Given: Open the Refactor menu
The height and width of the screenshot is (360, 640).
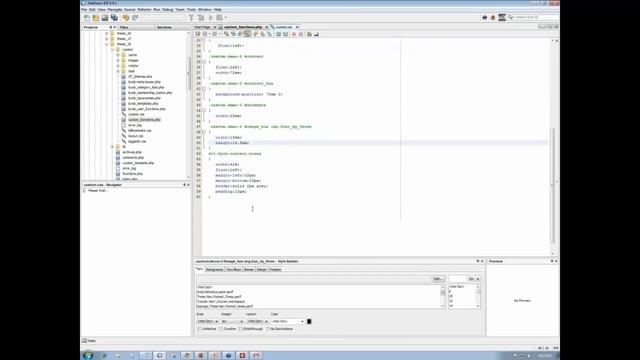Looking at the screenshot, I should click(x=144, y=9).
